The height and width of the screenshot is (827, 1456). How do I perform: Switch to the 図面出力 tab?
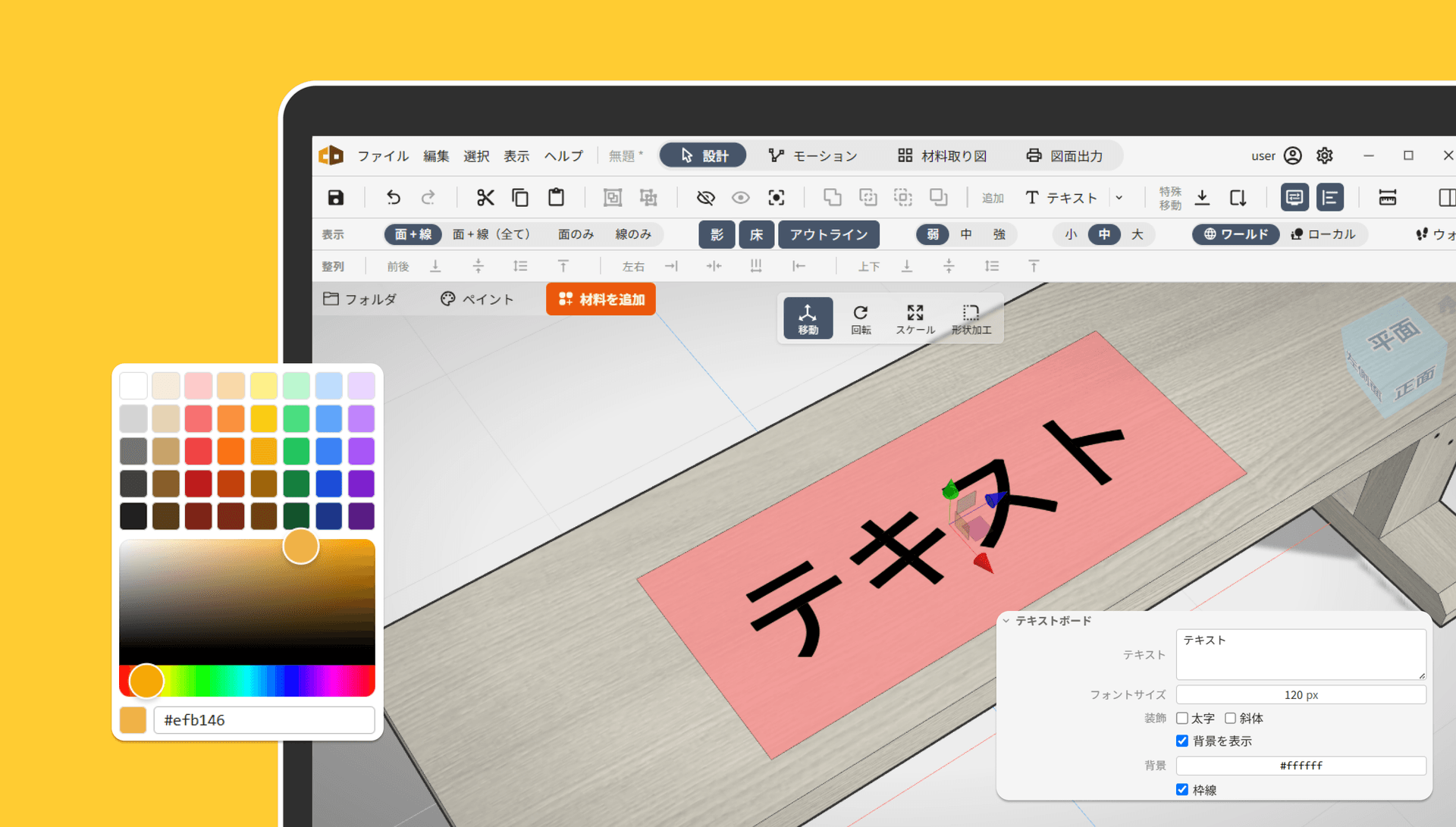pyautogui.click(x=1064, y=155)
